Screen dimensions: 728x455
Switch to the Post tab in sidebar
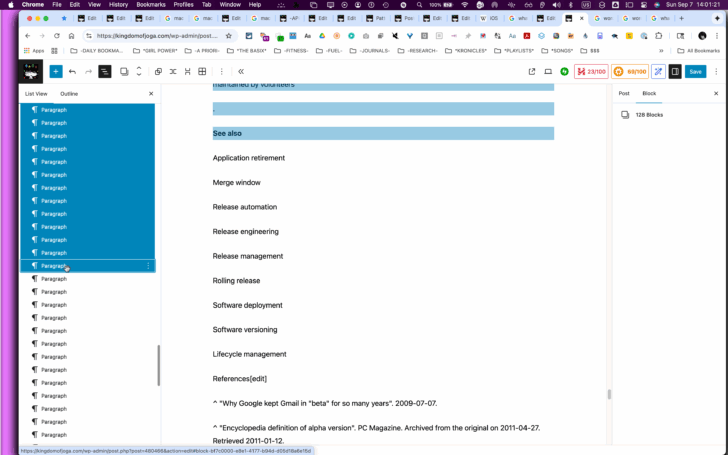pyautogui.click(x=624, y=93)
